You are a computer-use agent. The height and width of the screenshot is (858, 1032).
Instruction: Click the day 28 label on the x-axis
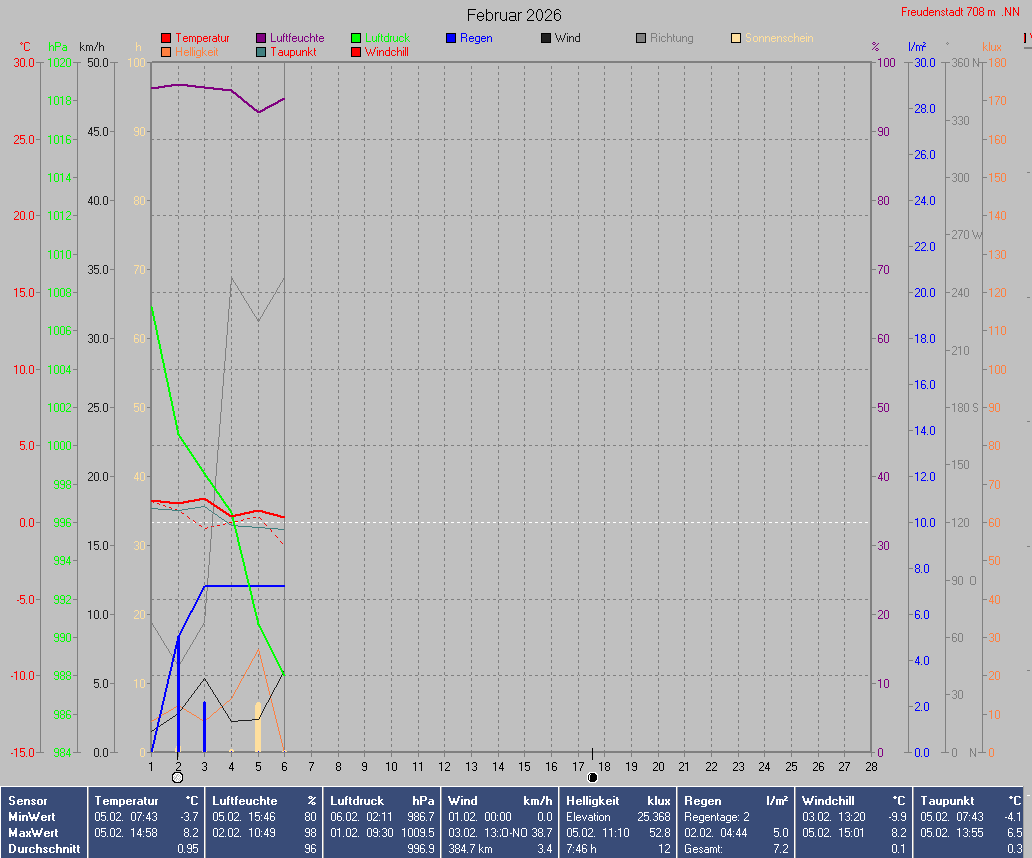(871, 767)
